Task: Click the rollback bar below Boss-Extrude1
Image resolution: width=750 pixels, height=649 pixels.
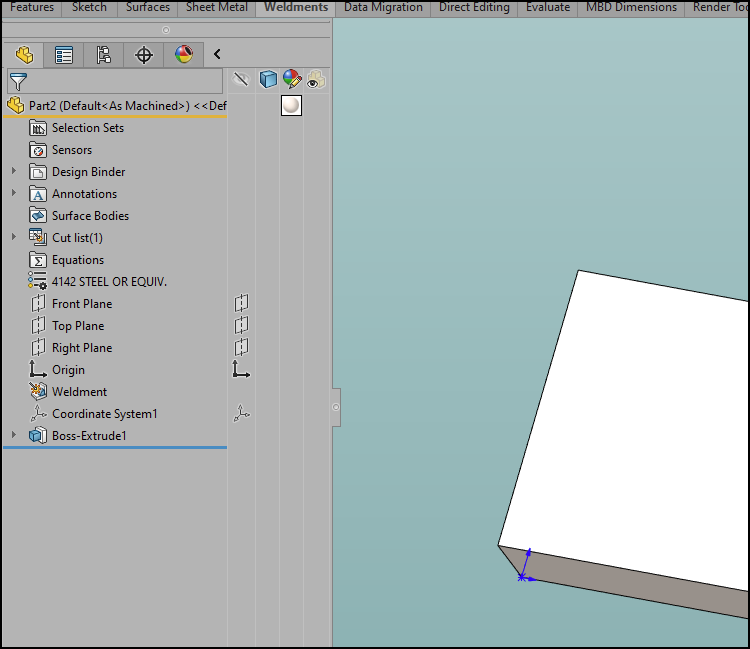Action: click(115, 448)
